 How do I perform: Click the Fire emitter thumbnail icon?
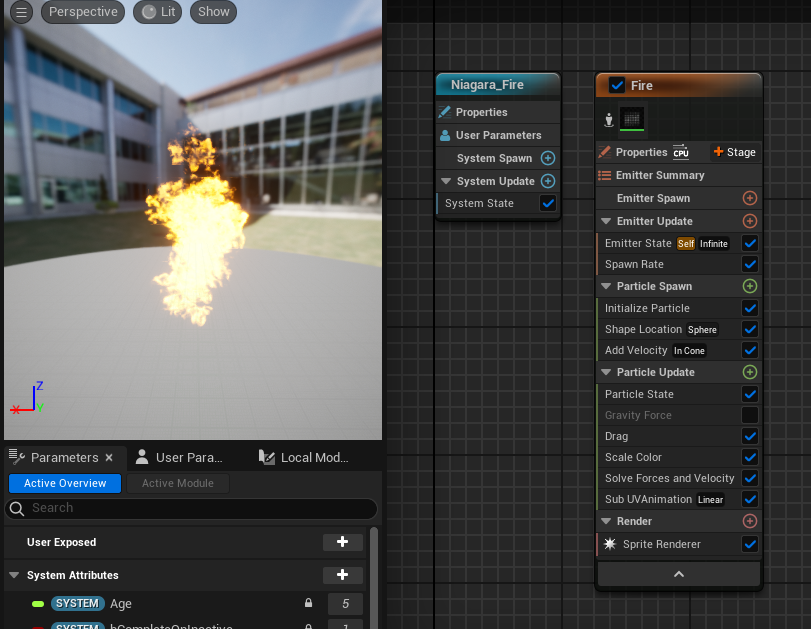coord(631,120)
